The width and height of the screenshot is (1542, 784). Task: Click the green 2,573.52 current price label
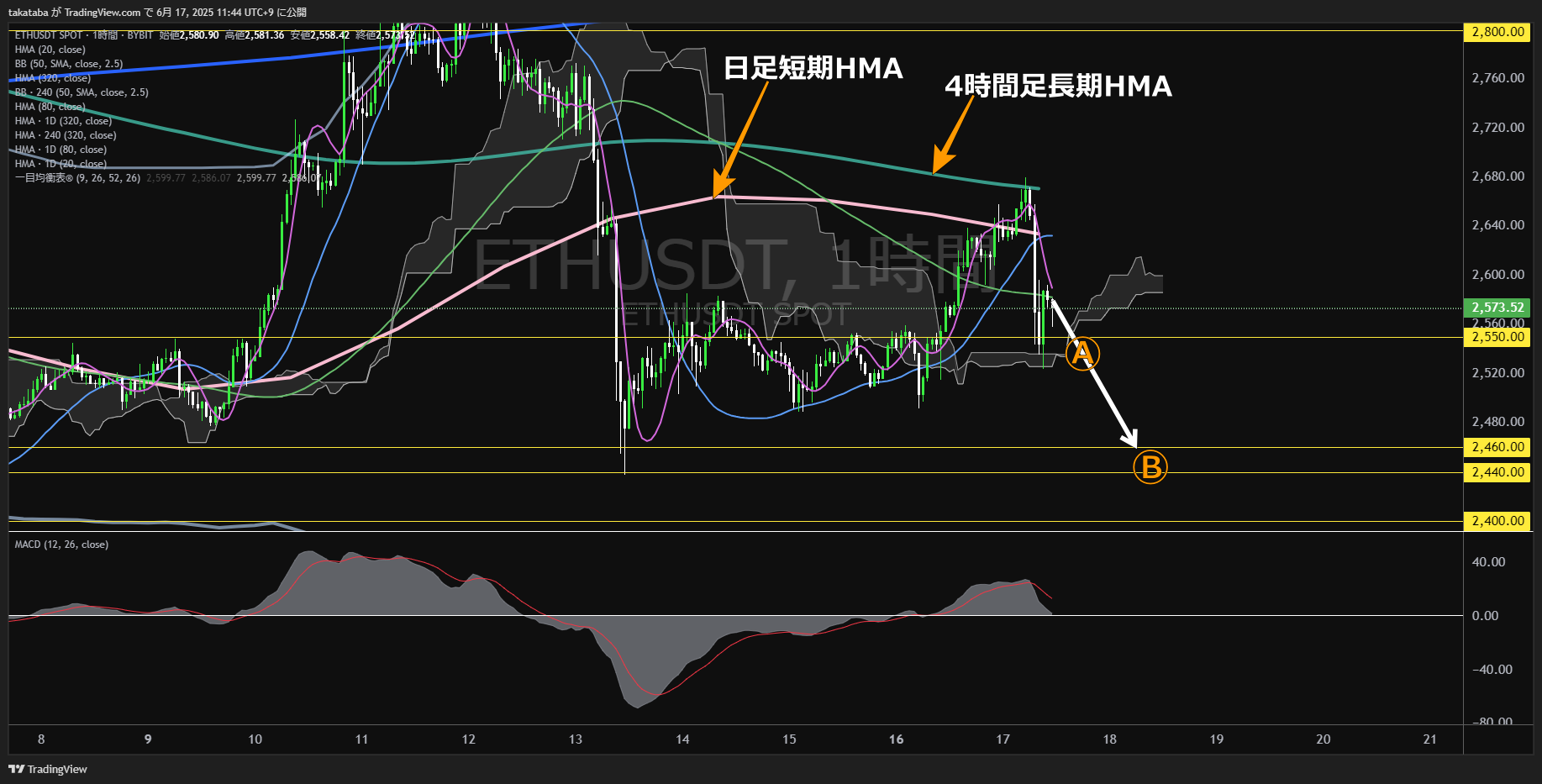(x=1497, y=308)
